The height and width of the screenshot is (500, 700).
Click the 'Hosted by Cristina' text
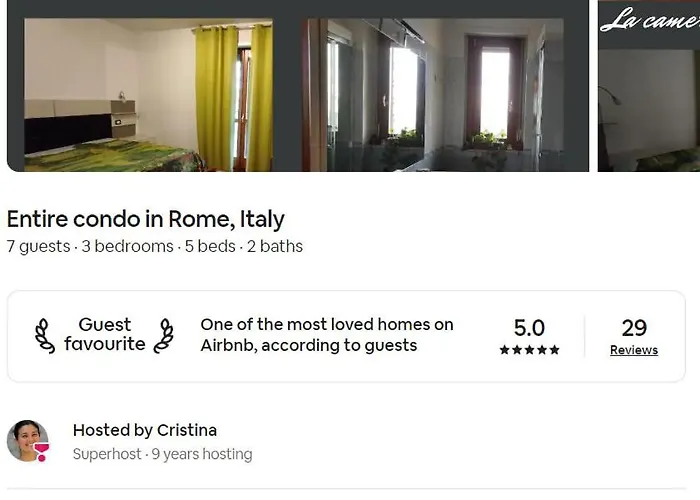[x=145, y=430]
